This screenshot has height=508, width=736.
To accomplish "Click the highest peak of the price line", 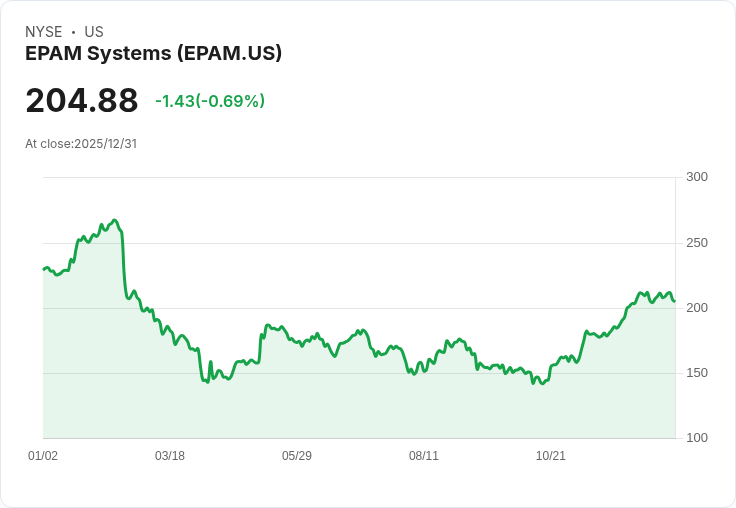I will click(115, 220).
